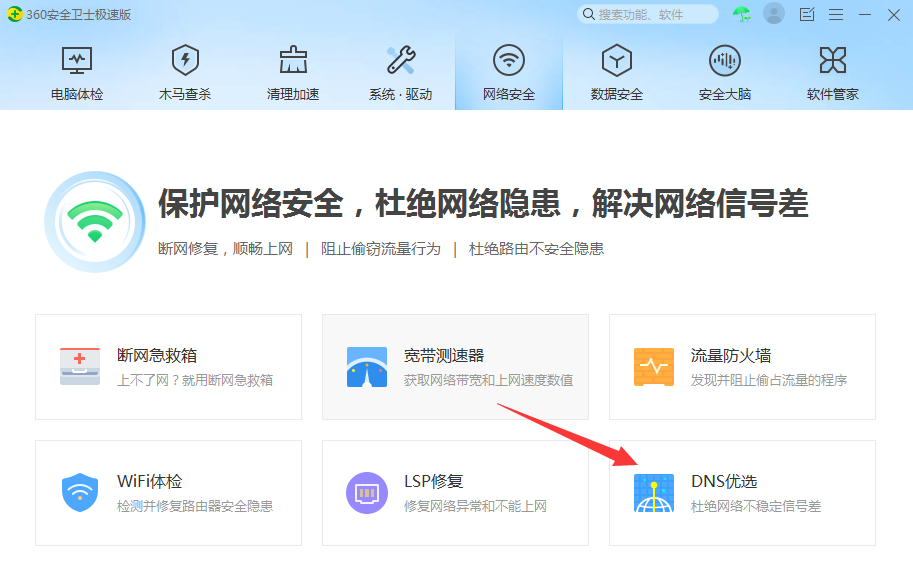Open the user avatar account icon
The width and height of the screenshot is (913, 573).
pyautogui.click(x=774, y=13)
